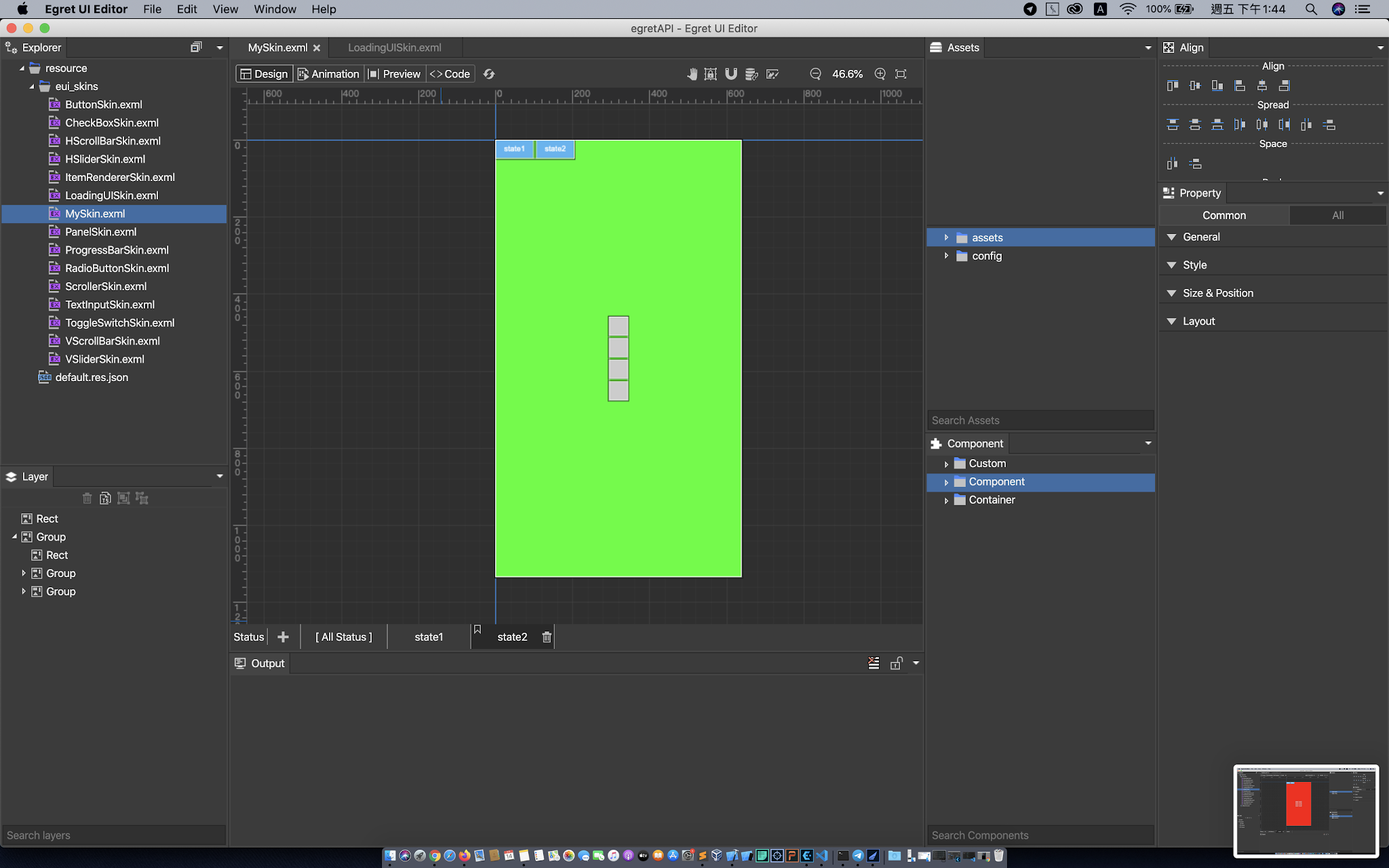Screen dimensions: 1389x868
Task: Click the Search Assets field
Action: tap(1040, 420)
